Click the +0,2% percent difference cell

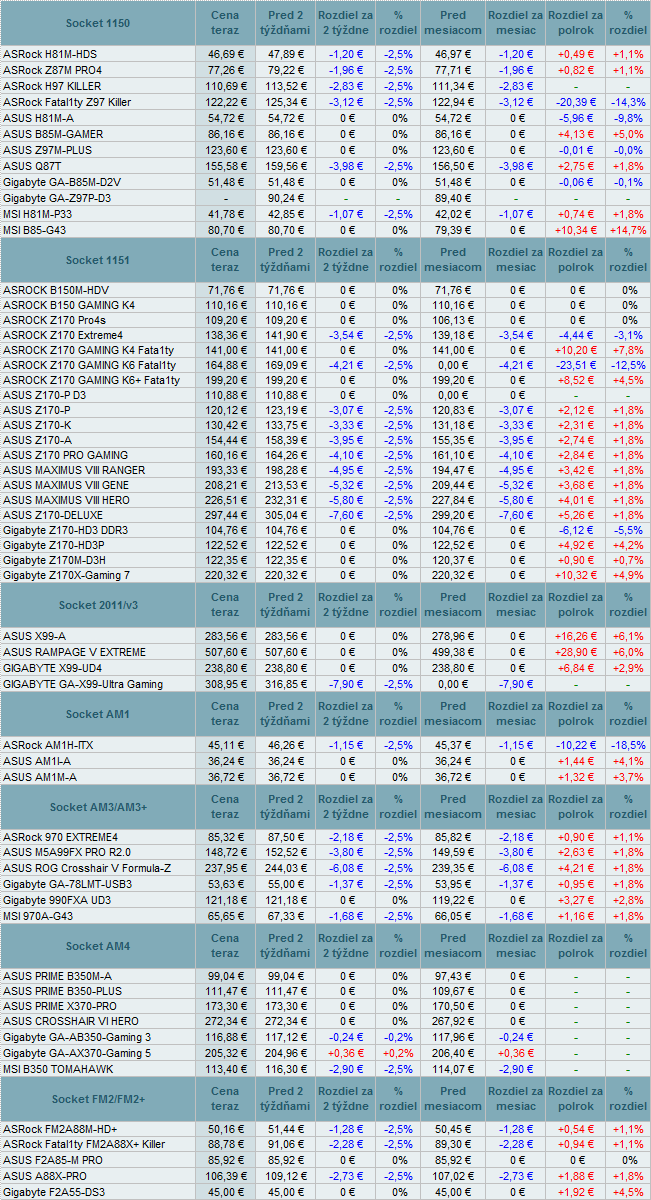click(399, 1052)
